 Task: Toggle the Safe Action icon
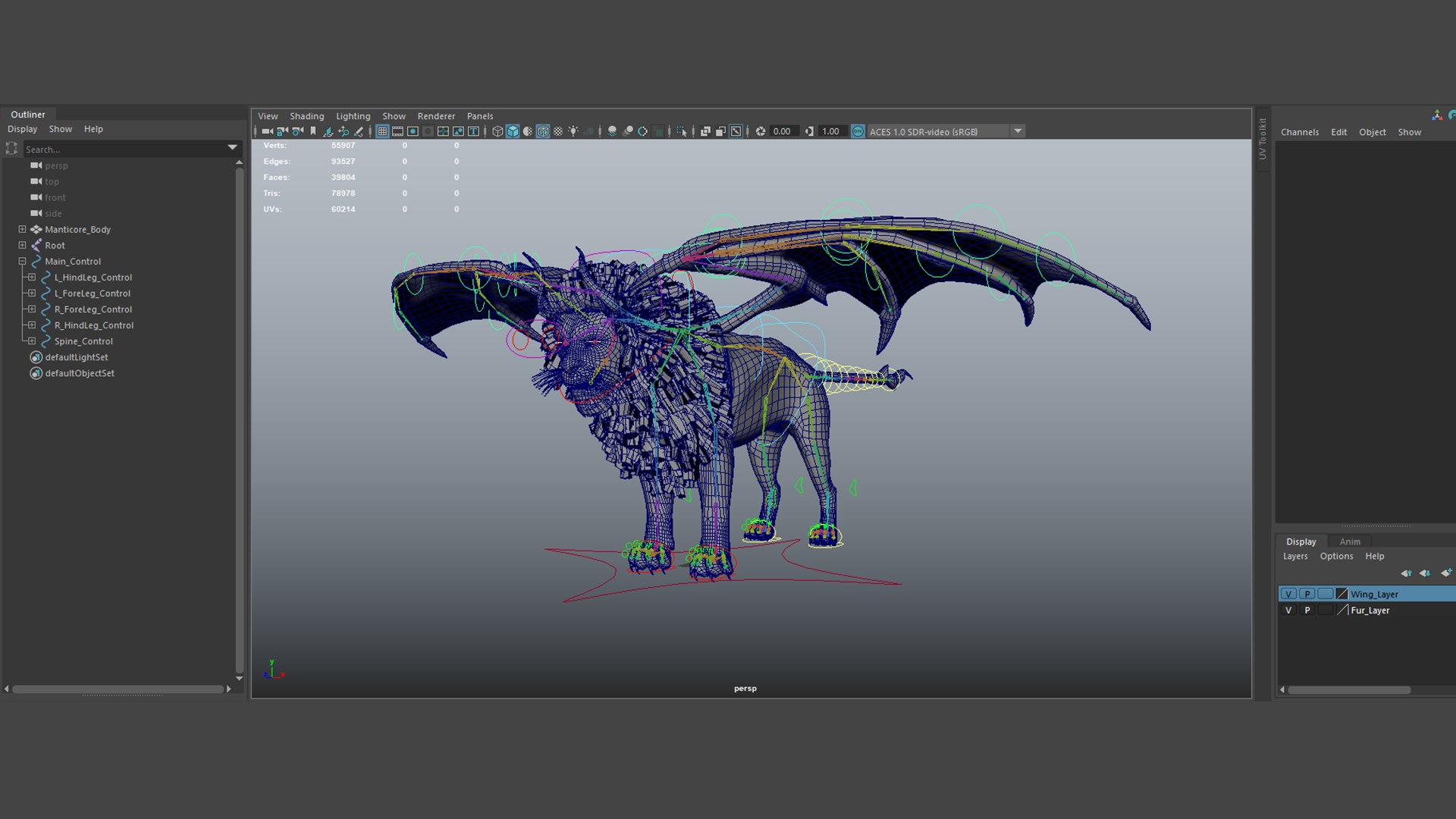pyautogui.click(x=458, y=131)
